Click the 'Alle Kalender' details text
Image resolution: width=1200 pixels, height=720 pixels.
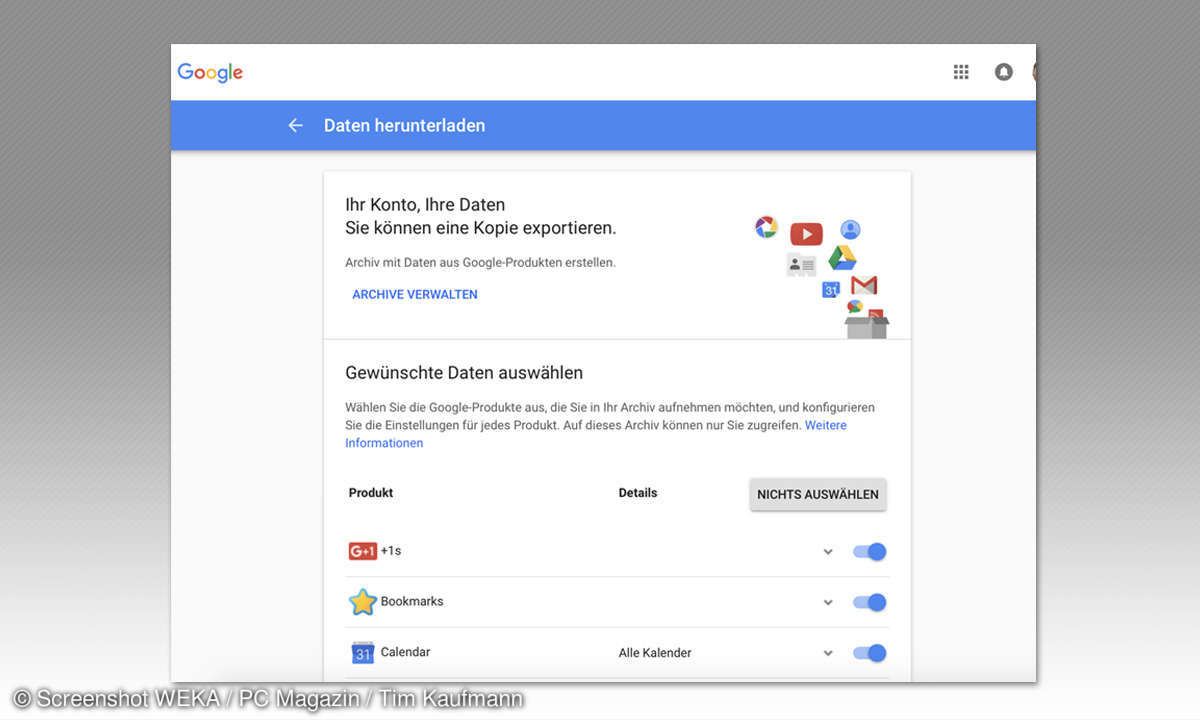pos(655,653)
